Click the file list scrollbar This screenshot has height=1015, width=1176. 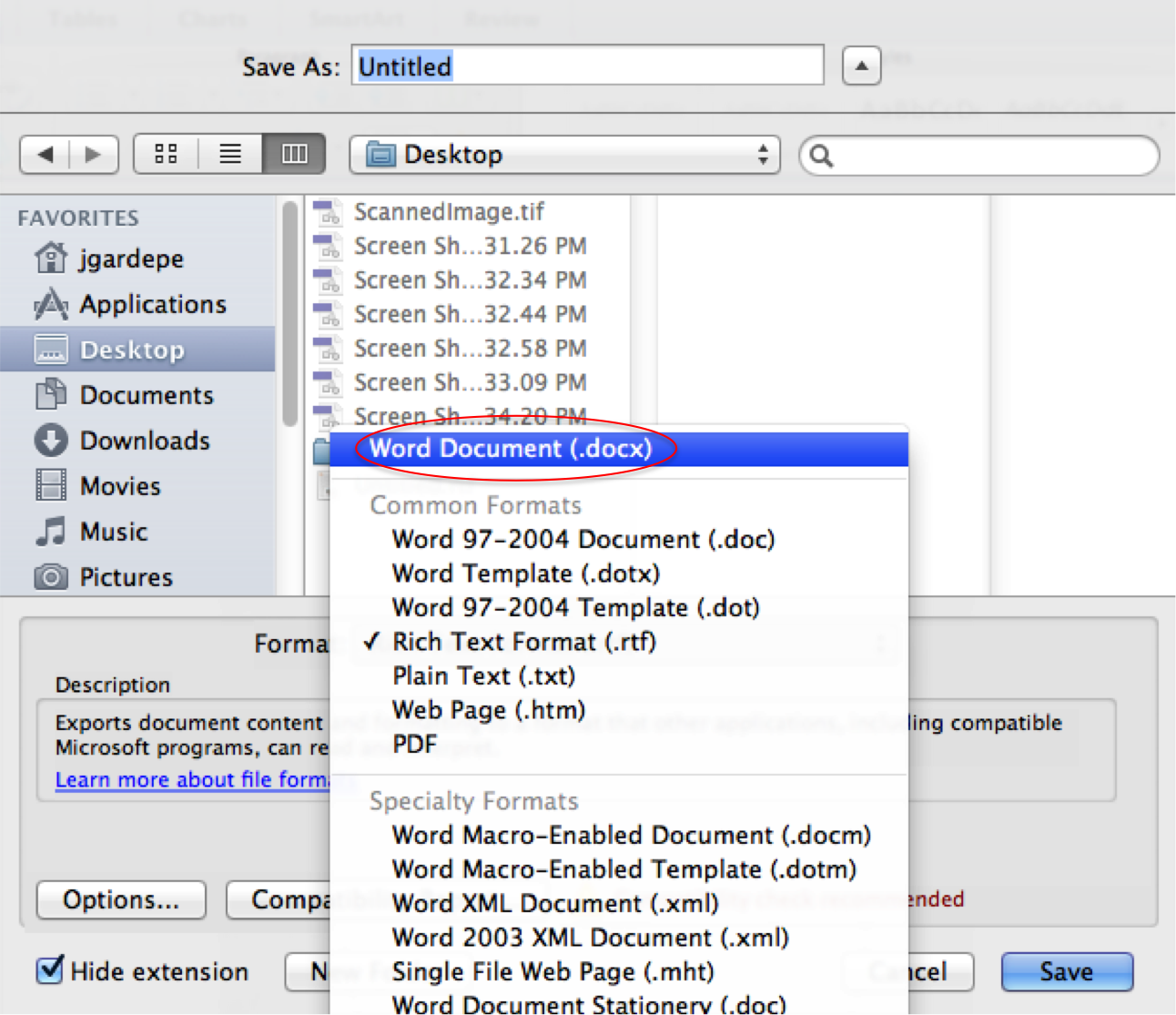289,314
